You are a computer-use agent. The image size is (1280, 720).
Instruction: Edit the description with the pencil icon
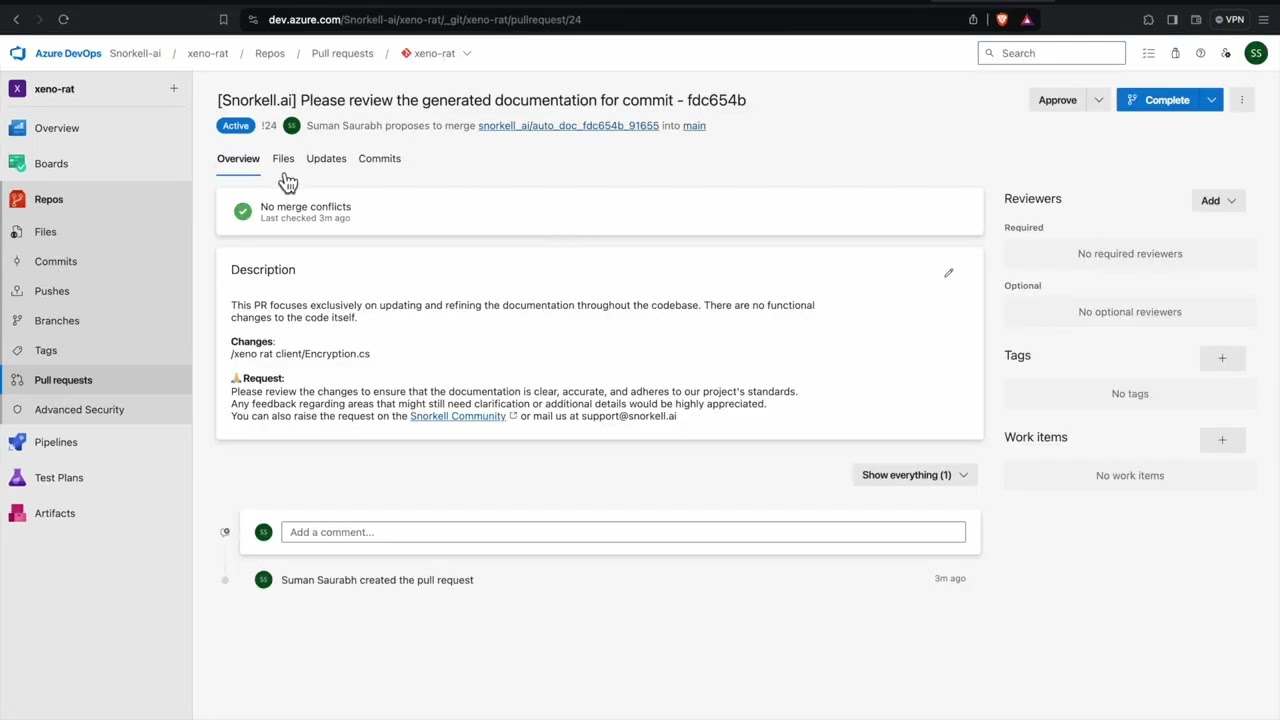click(x=949, y=272)
